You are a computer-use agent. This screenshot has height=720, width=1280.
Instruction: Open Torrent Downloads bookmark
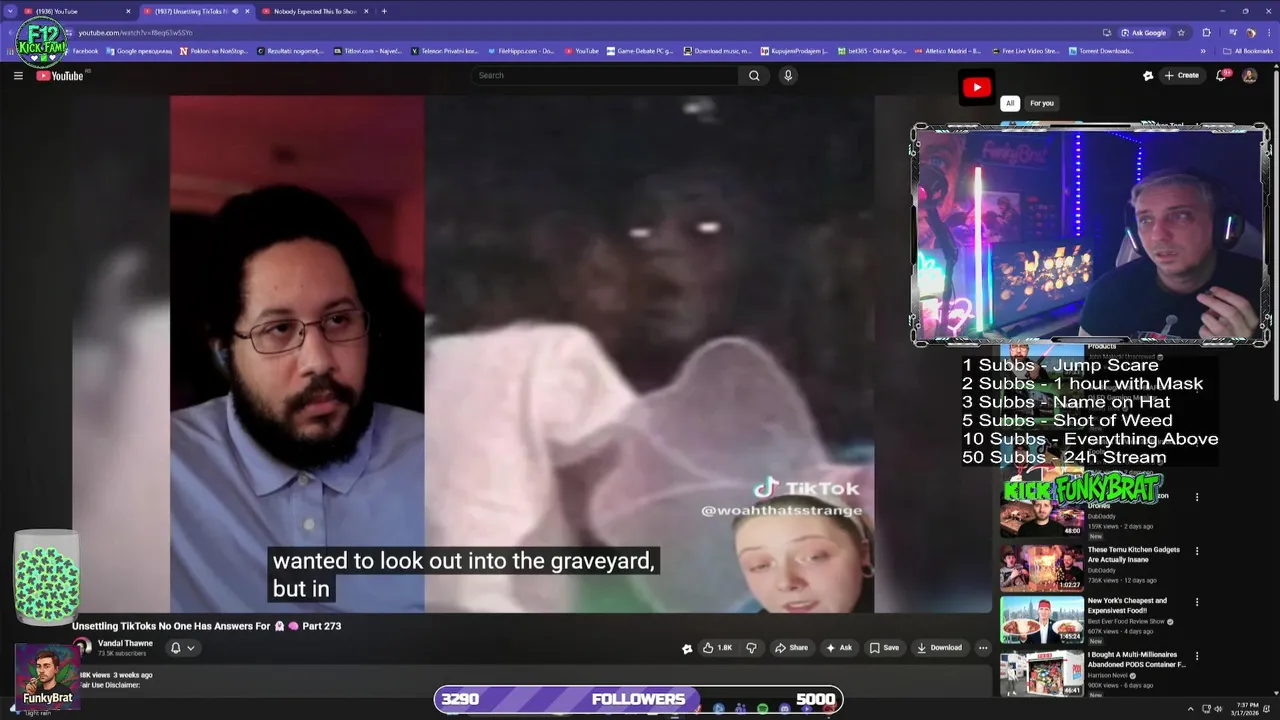[x=1101, y=51]
